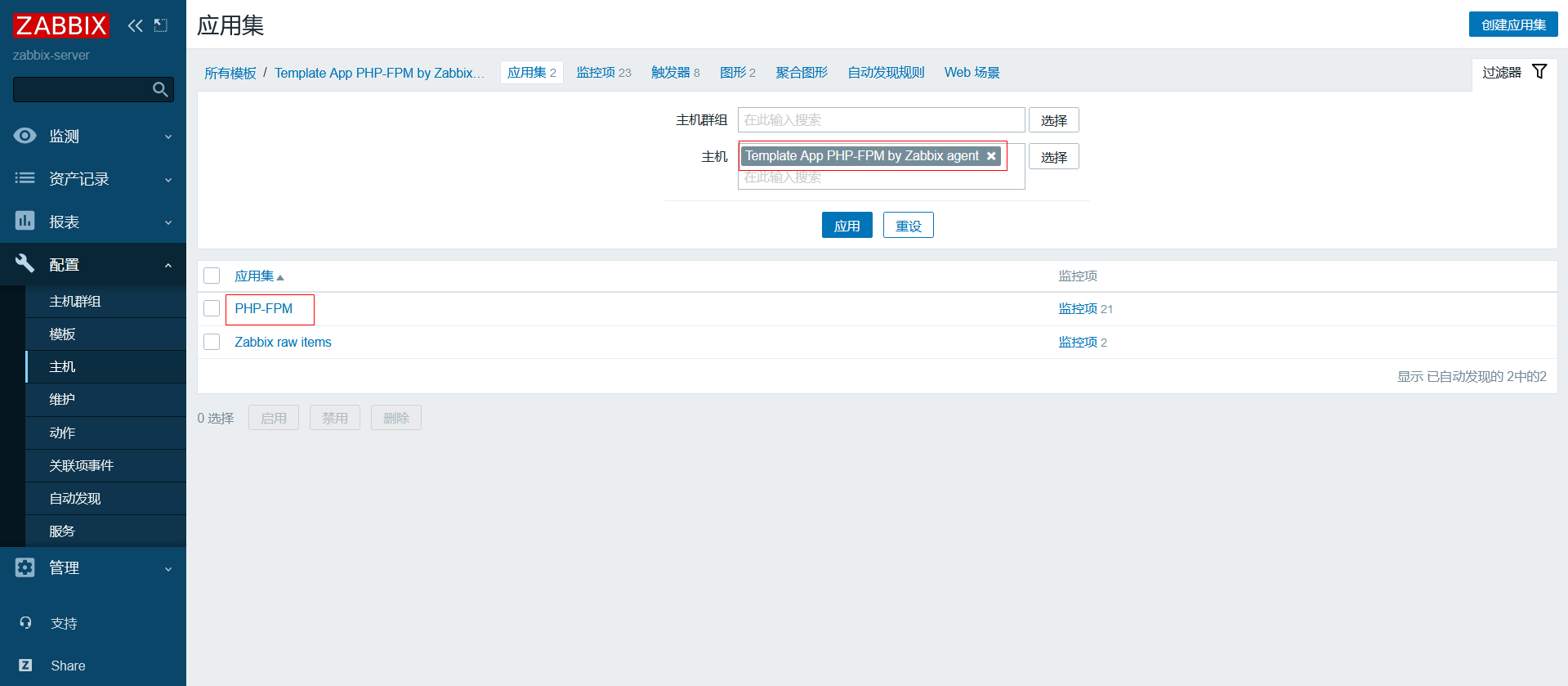Click the Z Share icon
The width and height of the screenshot is (1568, 686).
pos(25,666)
